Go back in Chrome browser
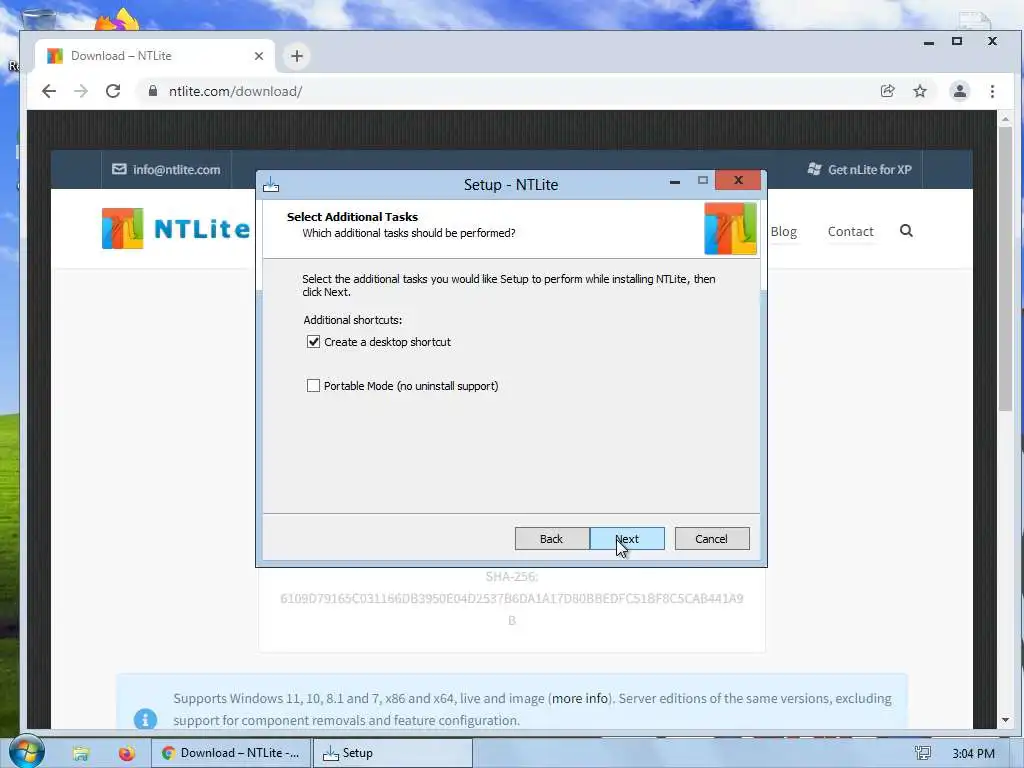 coord(49,91)
